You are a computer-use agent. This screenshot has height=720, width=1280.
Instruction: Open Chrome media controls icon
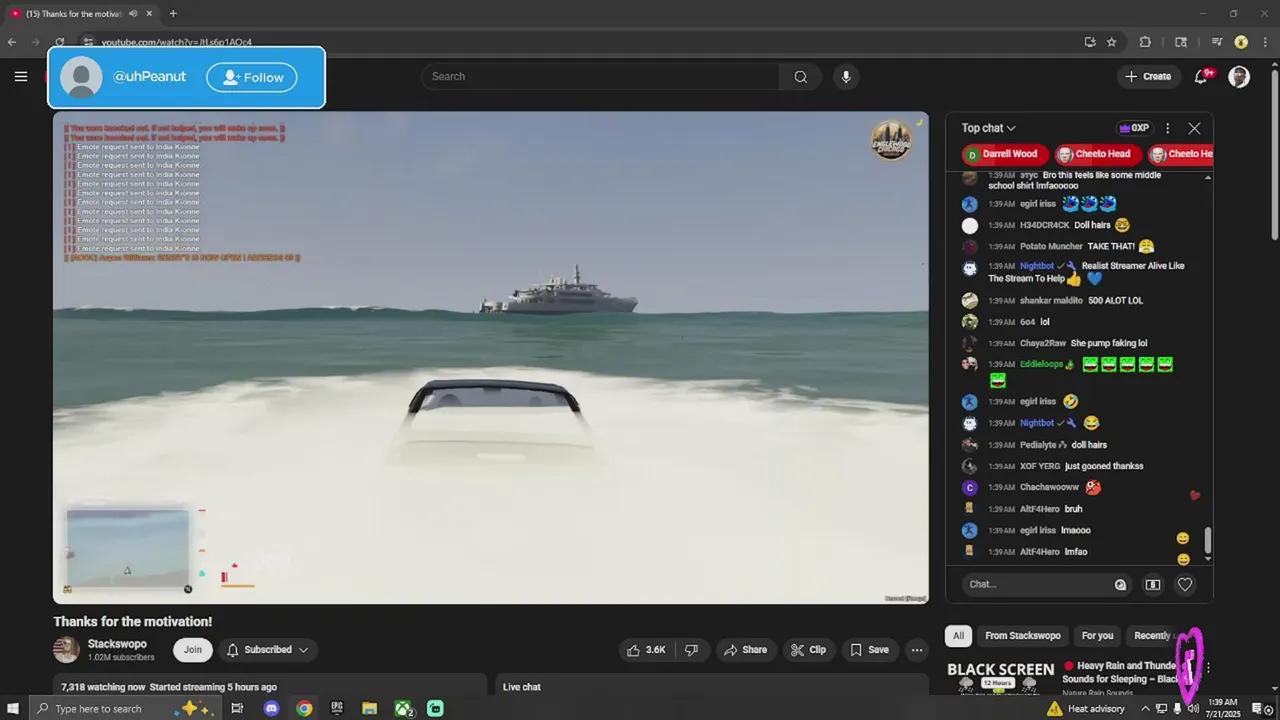tap(1217, 42)
